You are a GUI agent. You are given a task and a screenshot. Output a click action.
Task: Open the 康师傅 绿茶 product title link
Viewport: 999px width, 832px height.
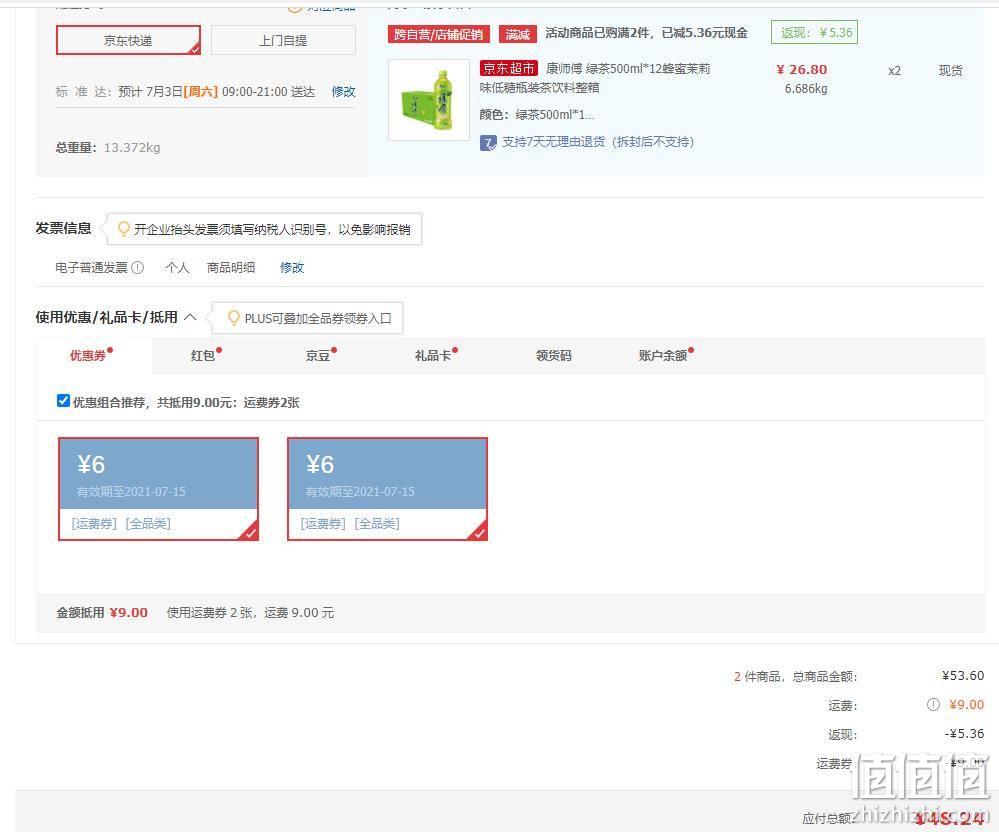[x=594, y=78]
